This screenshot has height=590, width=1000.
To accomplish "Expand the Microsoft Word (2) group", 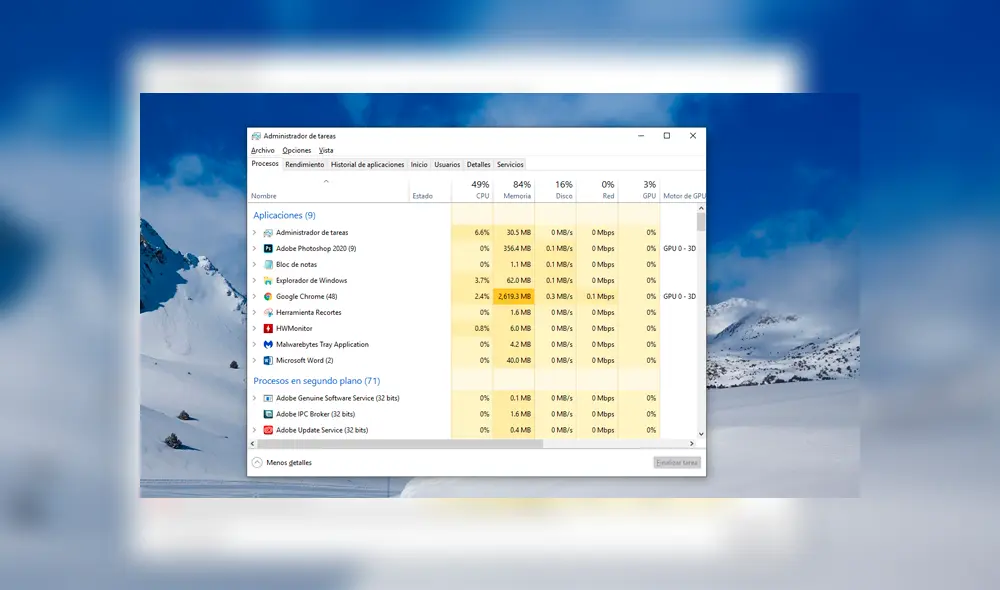I will (x=255, y=360).
